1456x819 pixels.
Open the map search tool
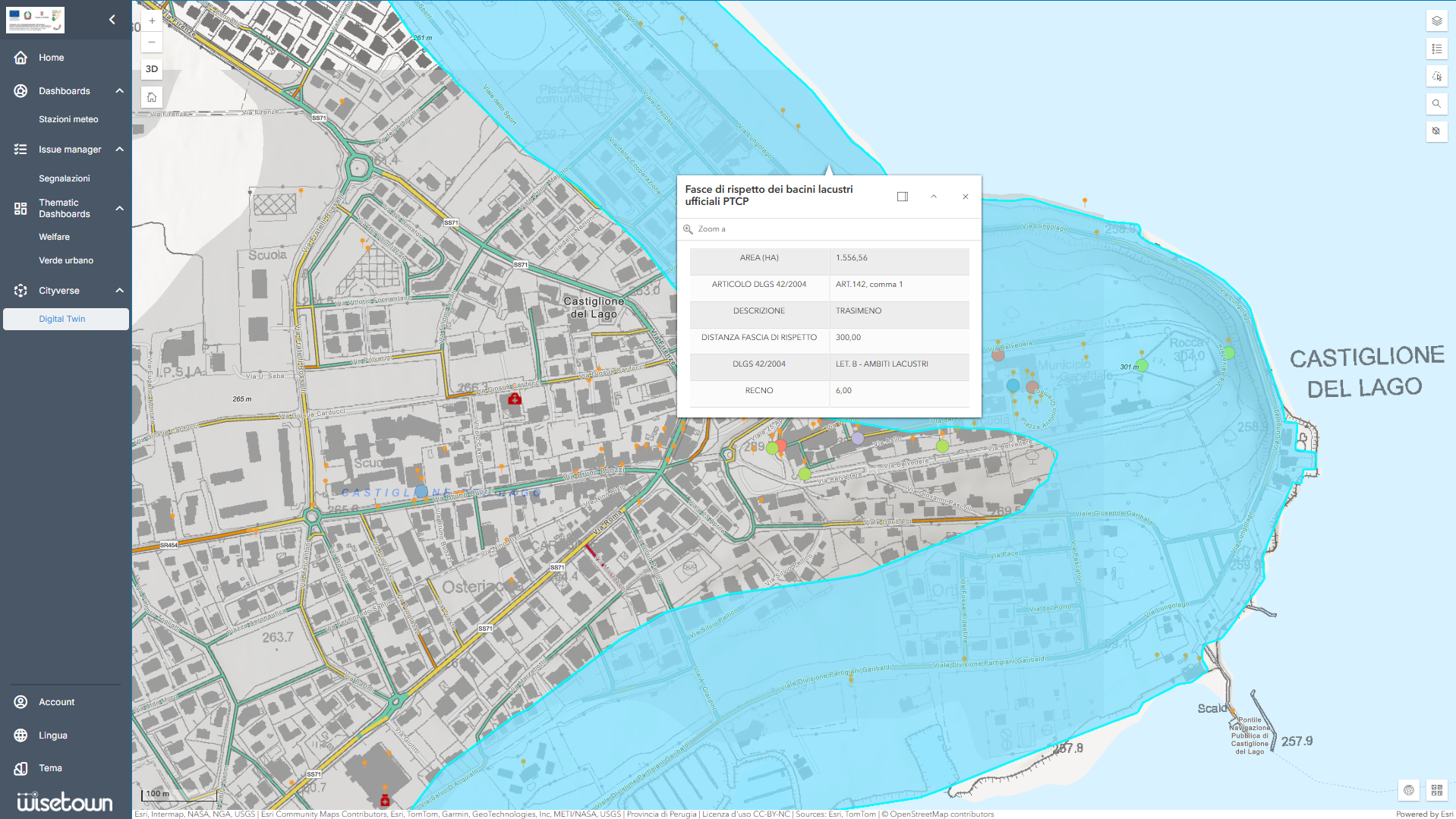(x=1436, y=103)
